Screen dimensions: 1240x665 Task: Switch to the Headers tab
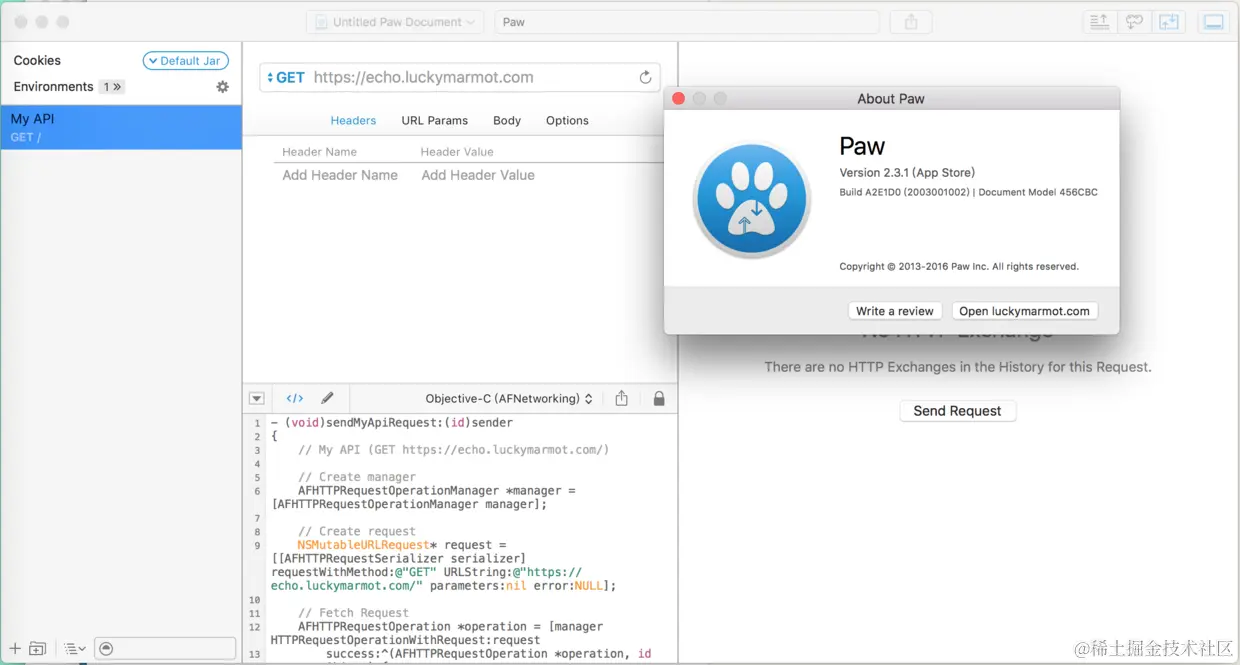pyautogui.click(x=353, y=120)
